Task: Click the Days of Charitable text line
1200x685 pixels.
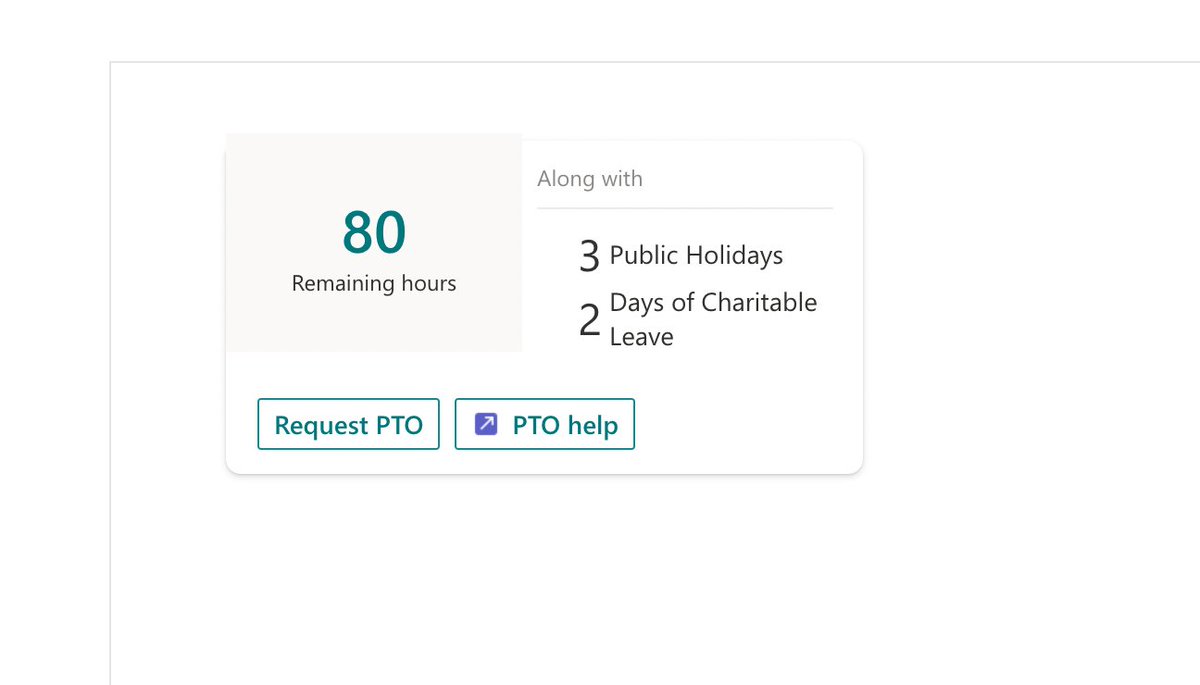Action: [x=713, y=302]
